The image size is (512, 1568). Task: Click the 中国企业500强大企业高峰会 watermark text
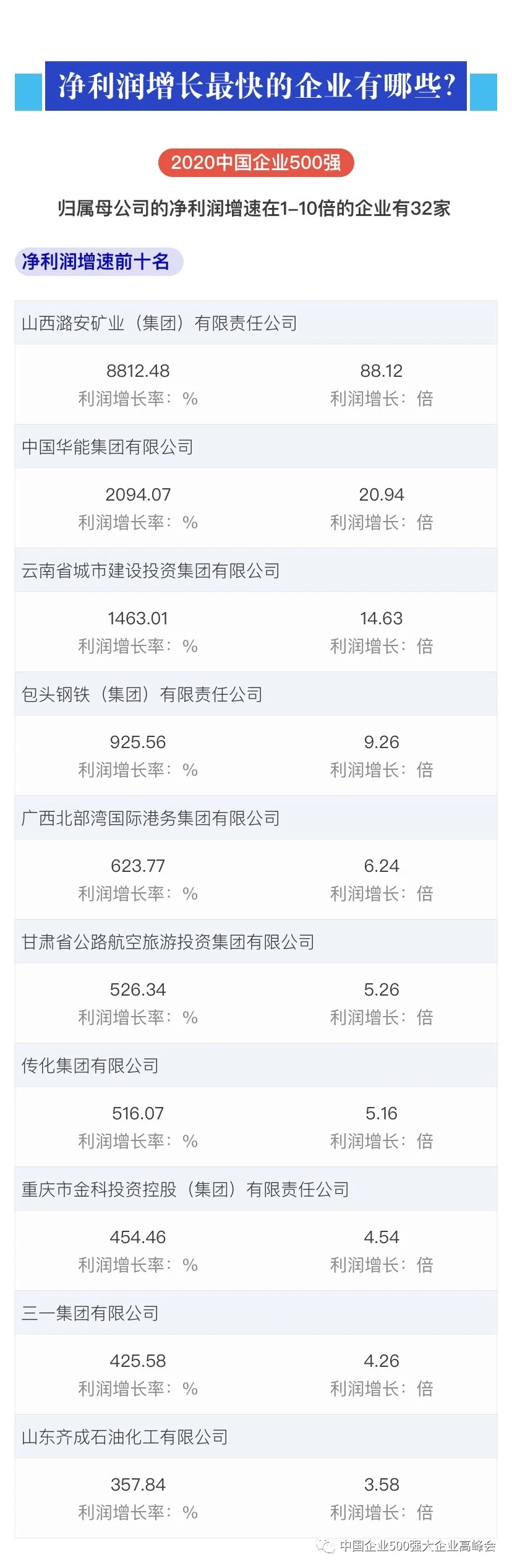point(417,1546)
